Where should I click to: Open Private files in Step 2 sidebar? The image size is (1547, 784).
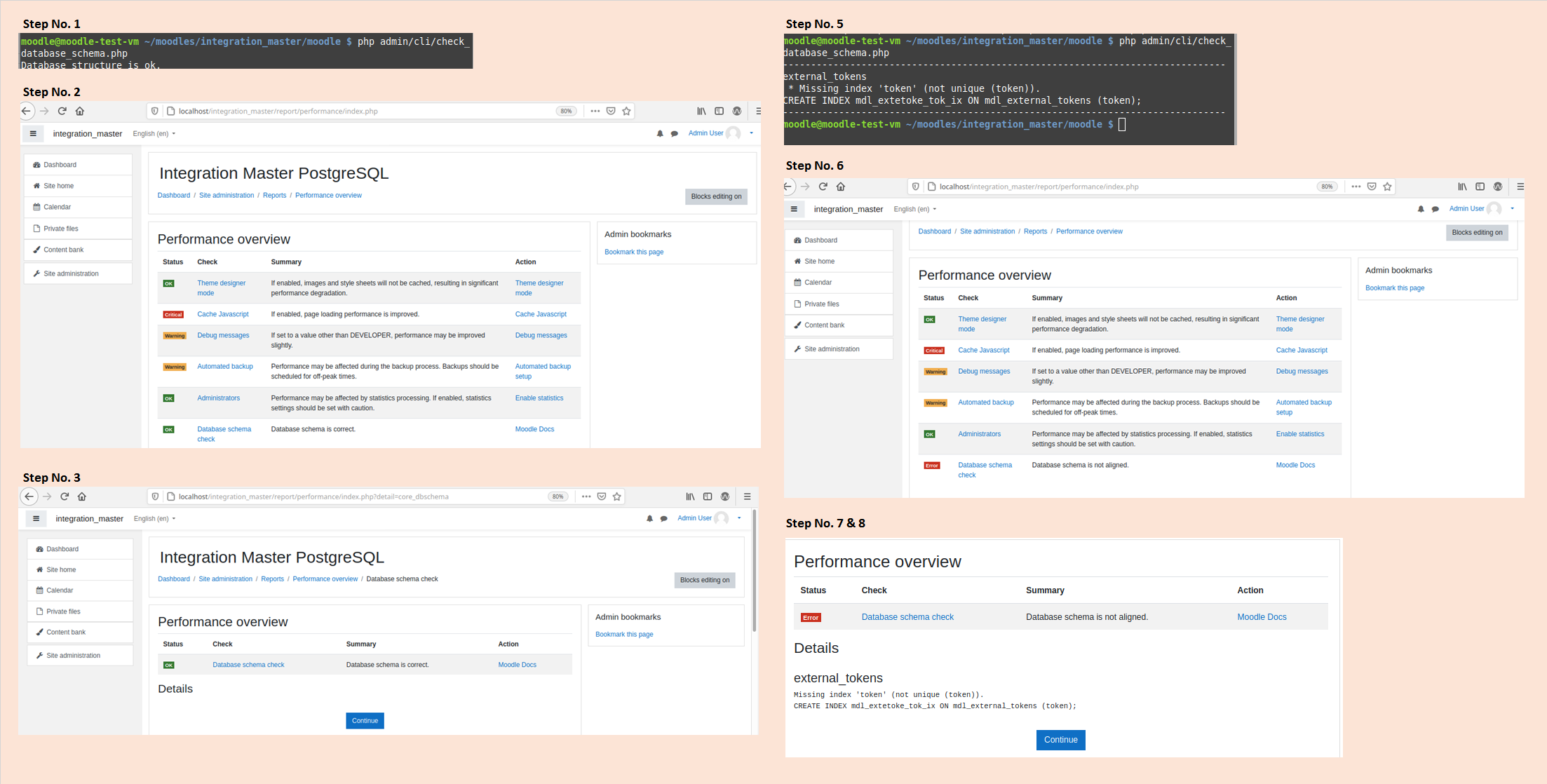[x=78, y=229]
